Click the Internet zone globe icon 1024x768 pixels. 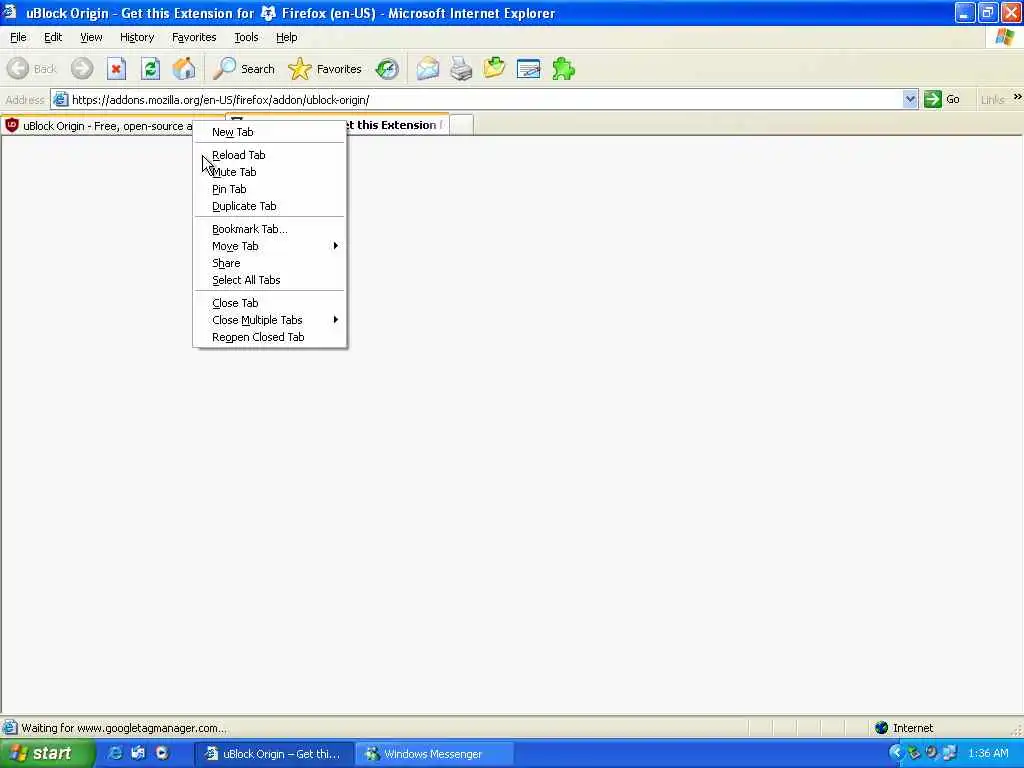pos(882,728)
